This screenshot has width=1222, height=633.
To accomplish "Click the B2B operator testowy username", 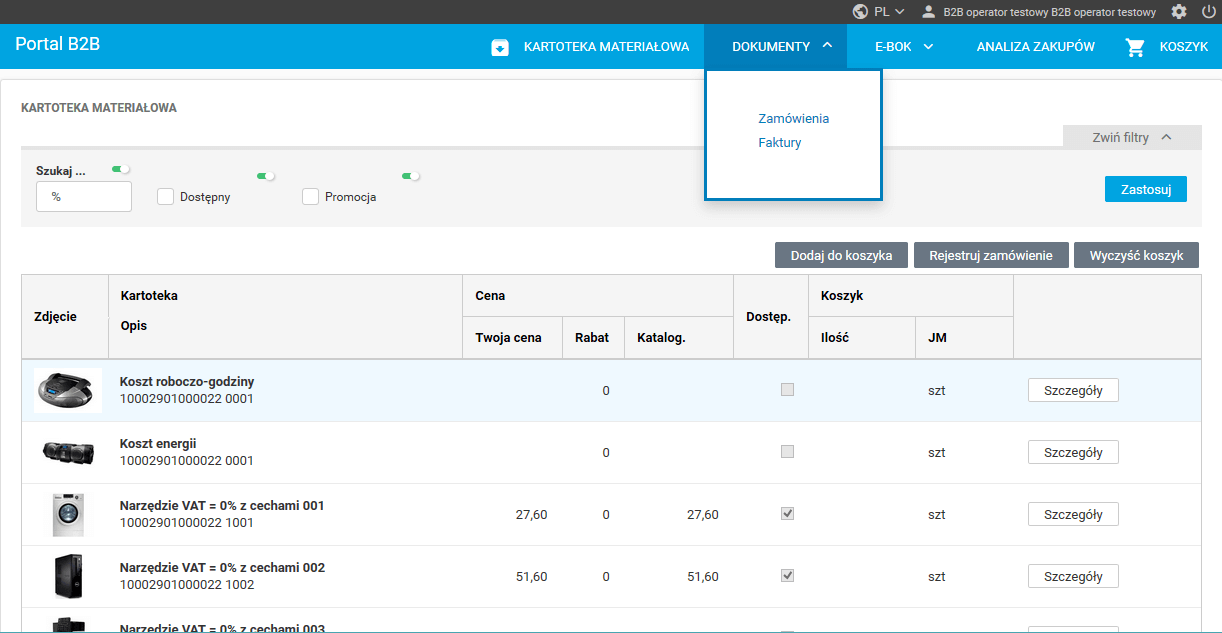I will [x=1049, y=13].
